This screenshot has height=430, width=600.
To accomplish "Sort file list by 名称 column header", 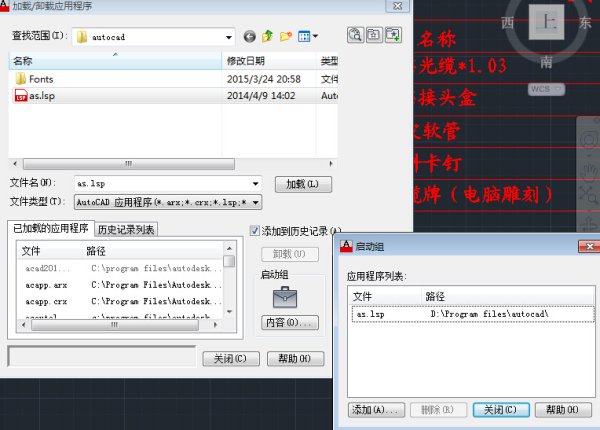I will pyautogui.click(x=115, y=60).
